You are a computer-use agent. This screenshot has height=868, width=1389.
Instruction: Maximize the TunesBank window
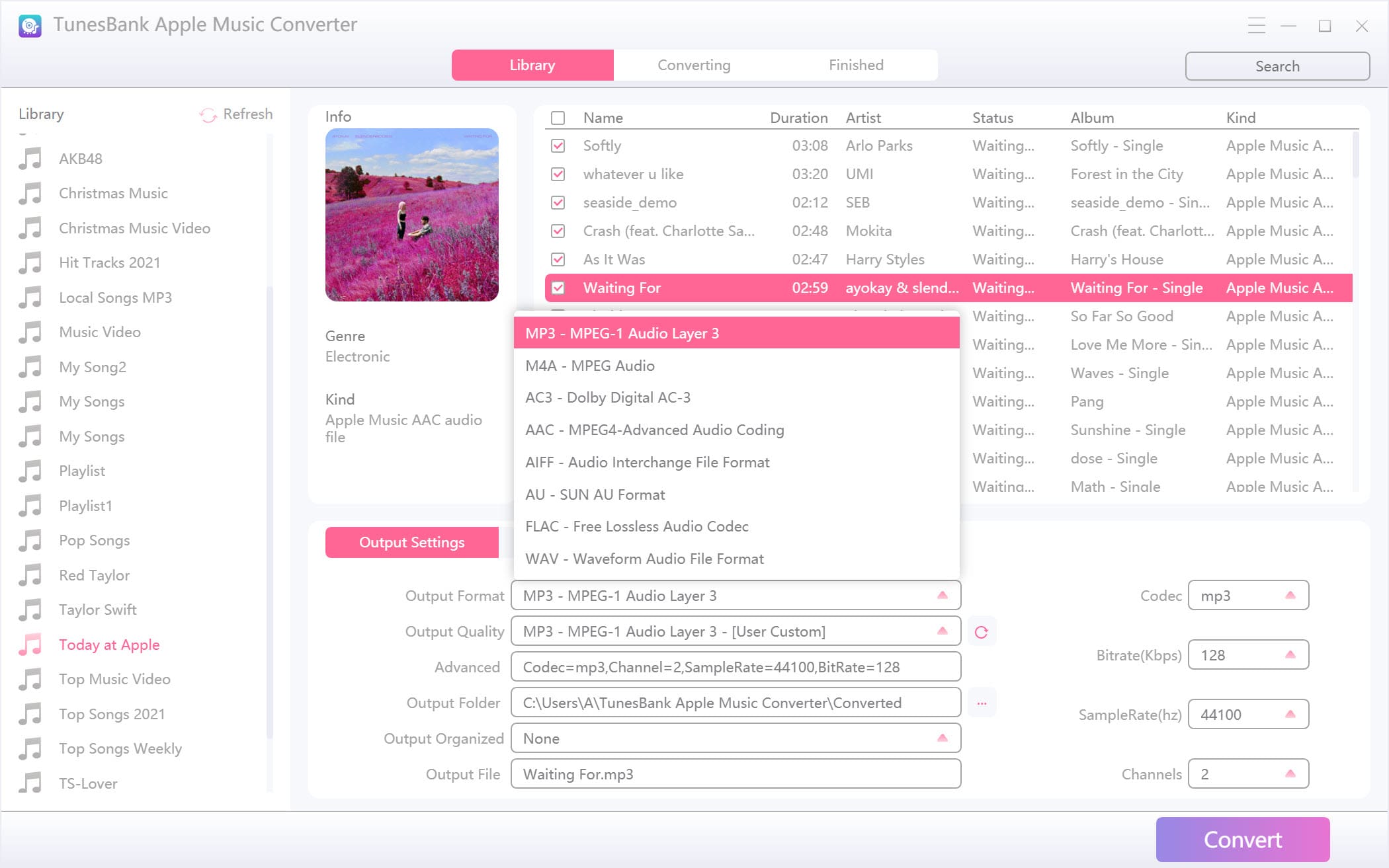pos(1325,26)
